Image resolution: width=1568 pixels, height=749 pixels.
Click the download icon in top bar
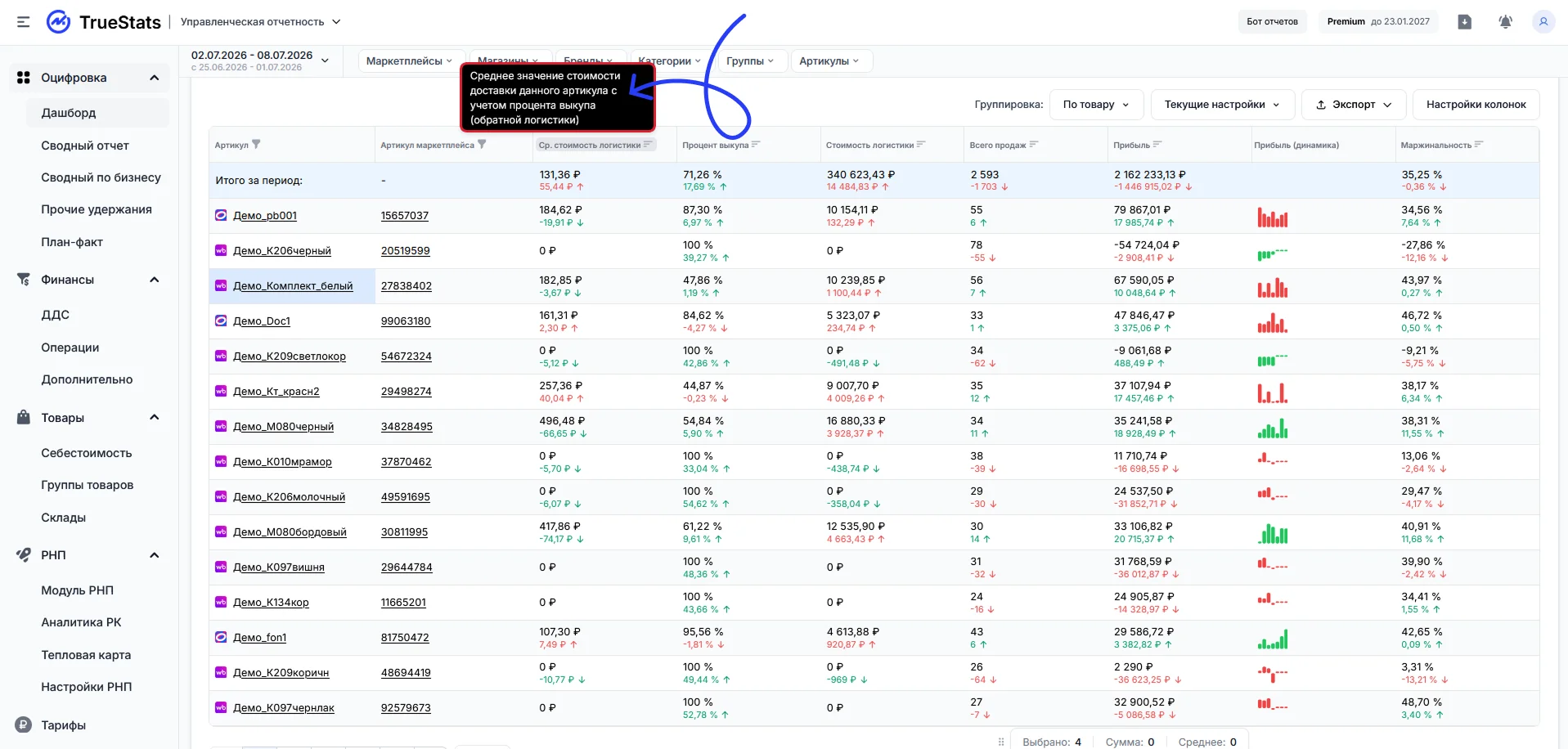(1465, 22)
